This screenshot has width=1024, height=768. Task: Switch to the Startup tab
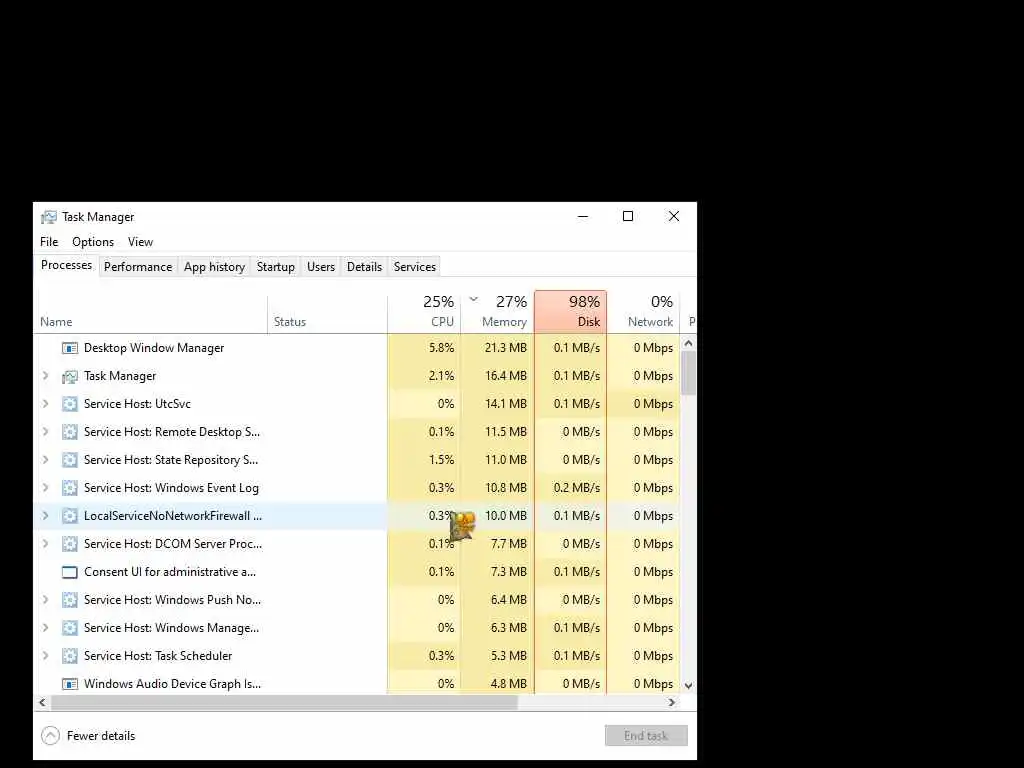point(276,267)
